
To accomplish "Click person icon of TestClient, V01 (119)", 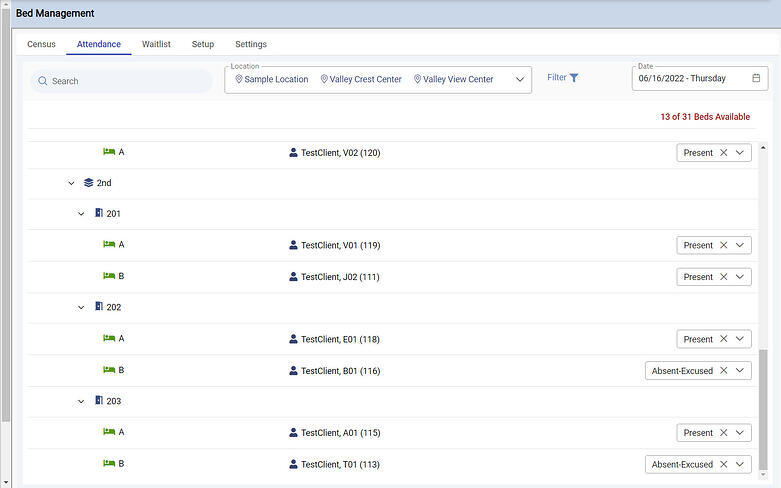I will click(293, 245).
